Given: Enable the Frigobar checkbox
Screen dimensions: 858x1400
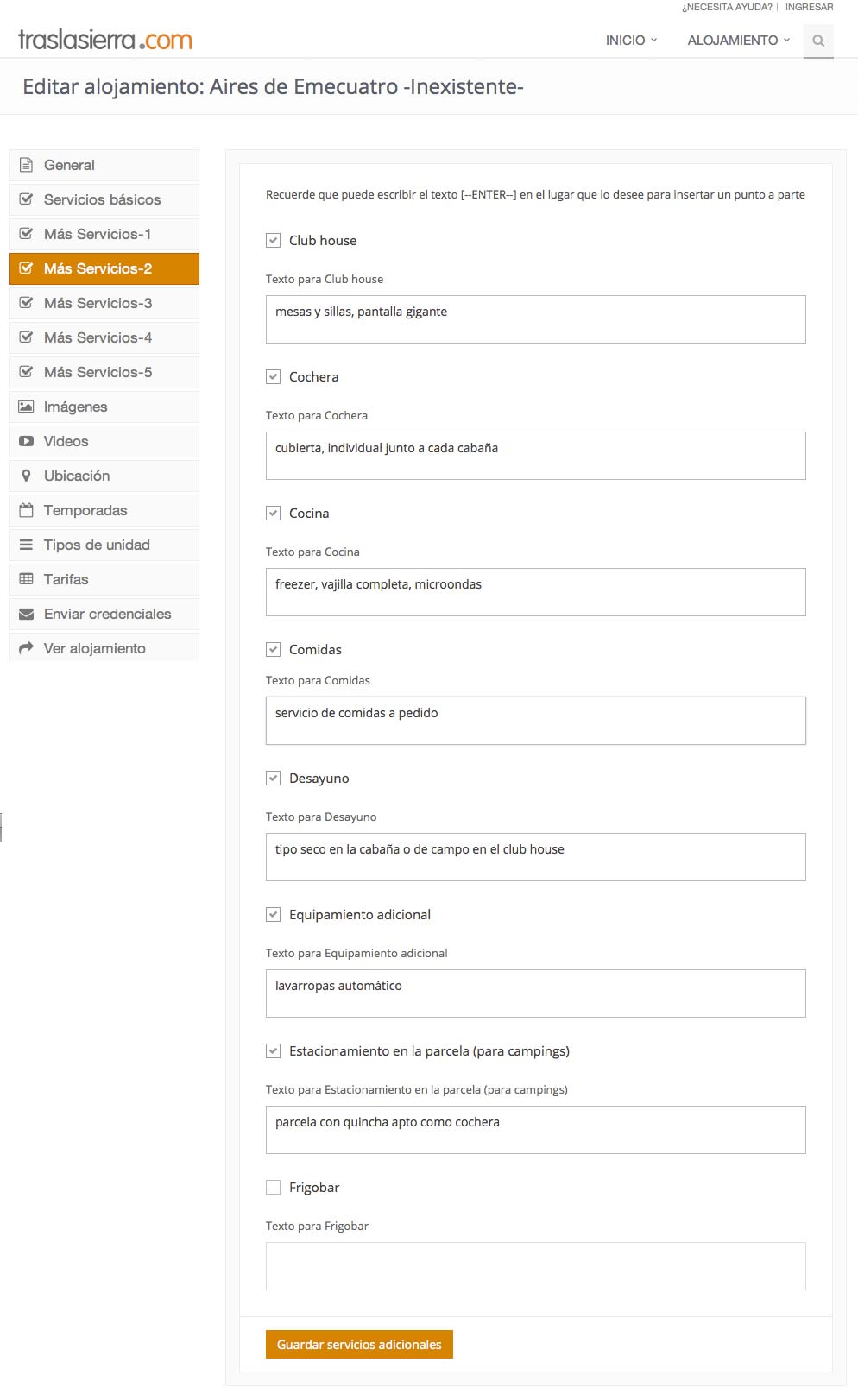Looking at the screenshot, I should click(274, 1188).
